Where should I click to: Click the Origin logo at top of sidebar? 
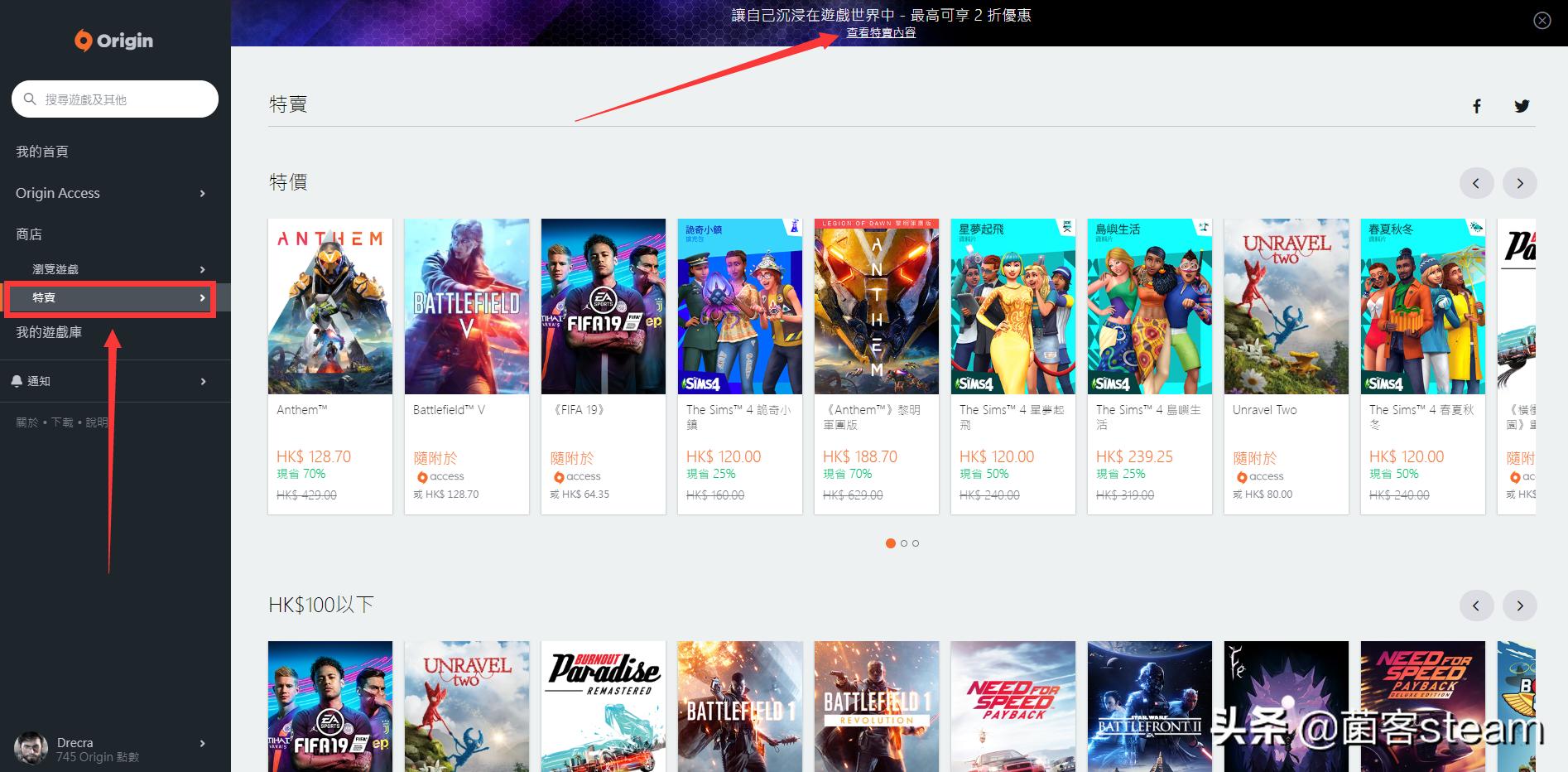113,40
